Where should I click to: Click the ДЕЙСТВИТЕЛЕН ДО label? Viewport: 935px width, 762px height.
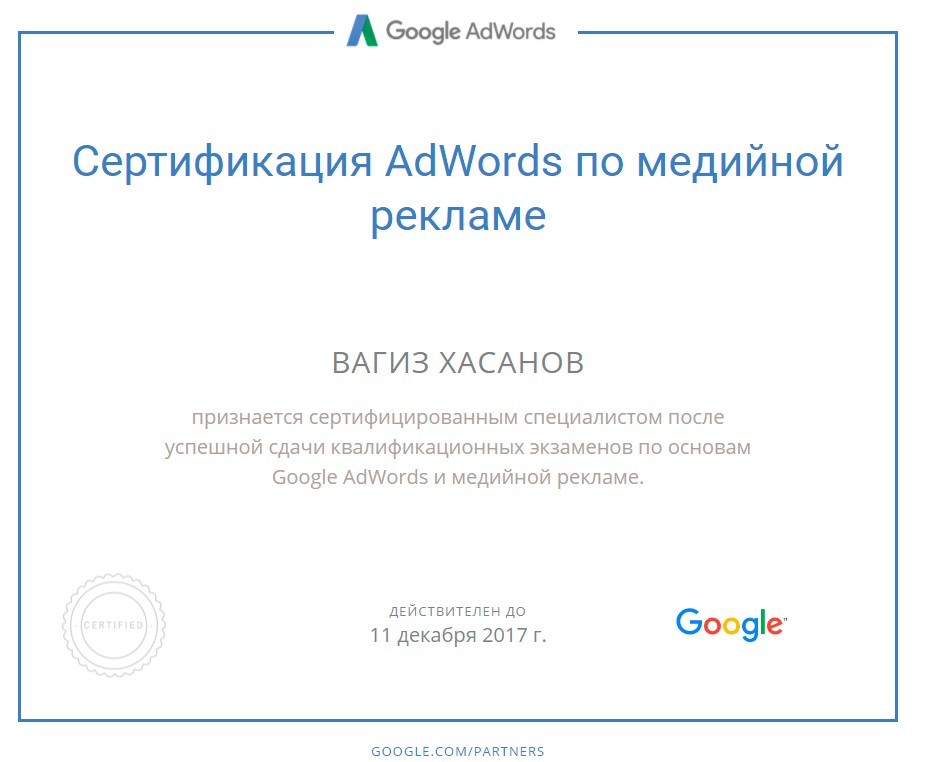coord(458,611)
